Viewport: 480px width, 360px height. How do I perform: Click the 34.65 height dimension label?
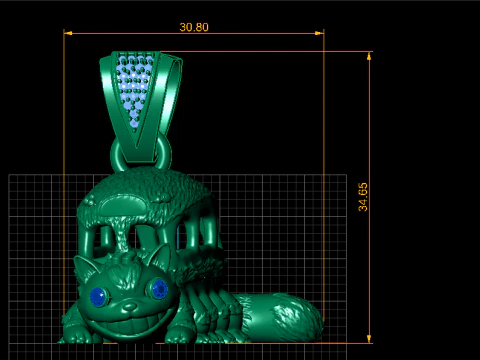point(363,197)
